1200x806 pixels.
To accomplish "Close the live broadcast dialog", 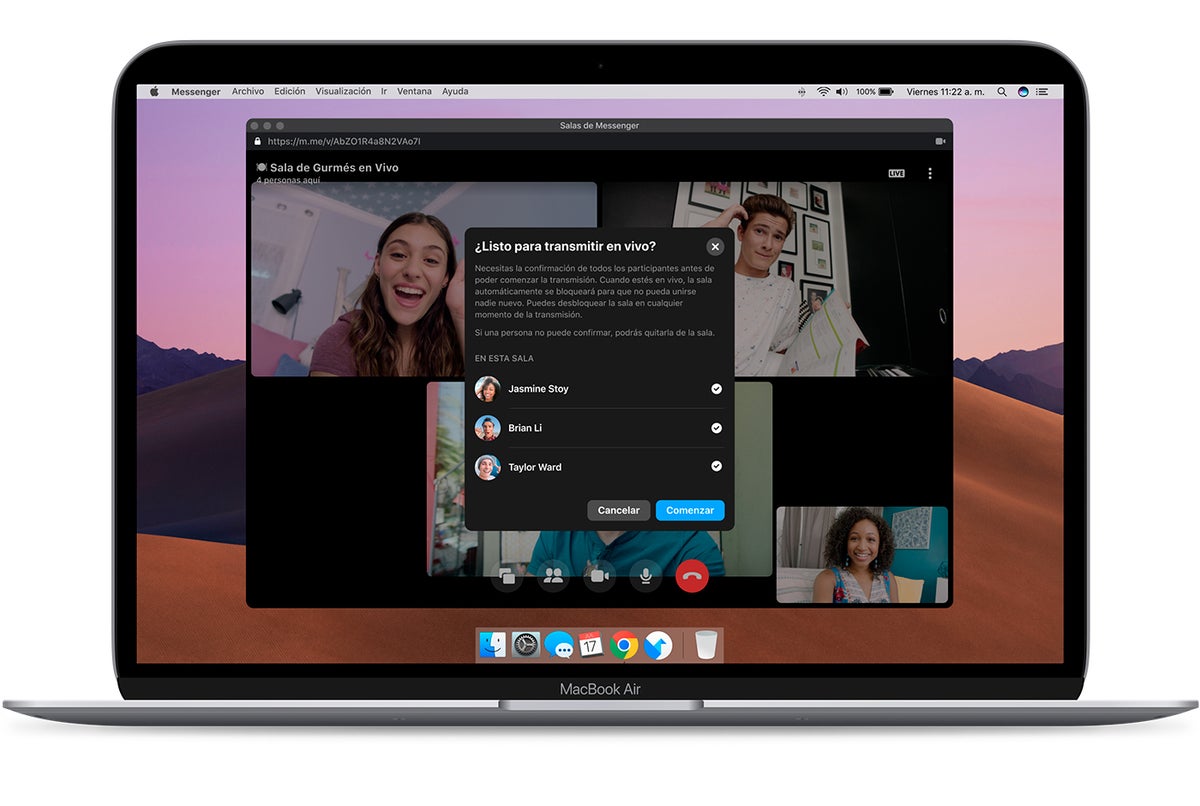I will (x=715, y=247).
